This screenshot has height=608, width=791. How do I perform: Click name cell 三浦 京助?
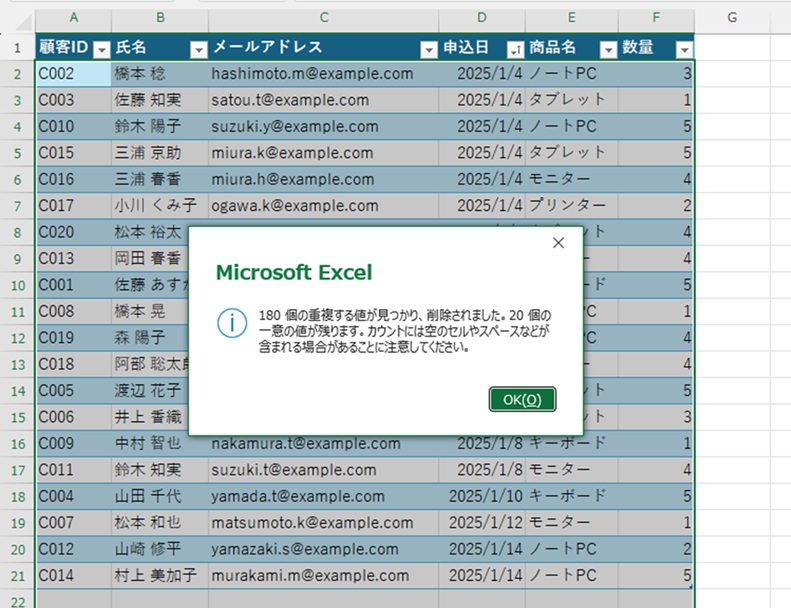[160, 153]
